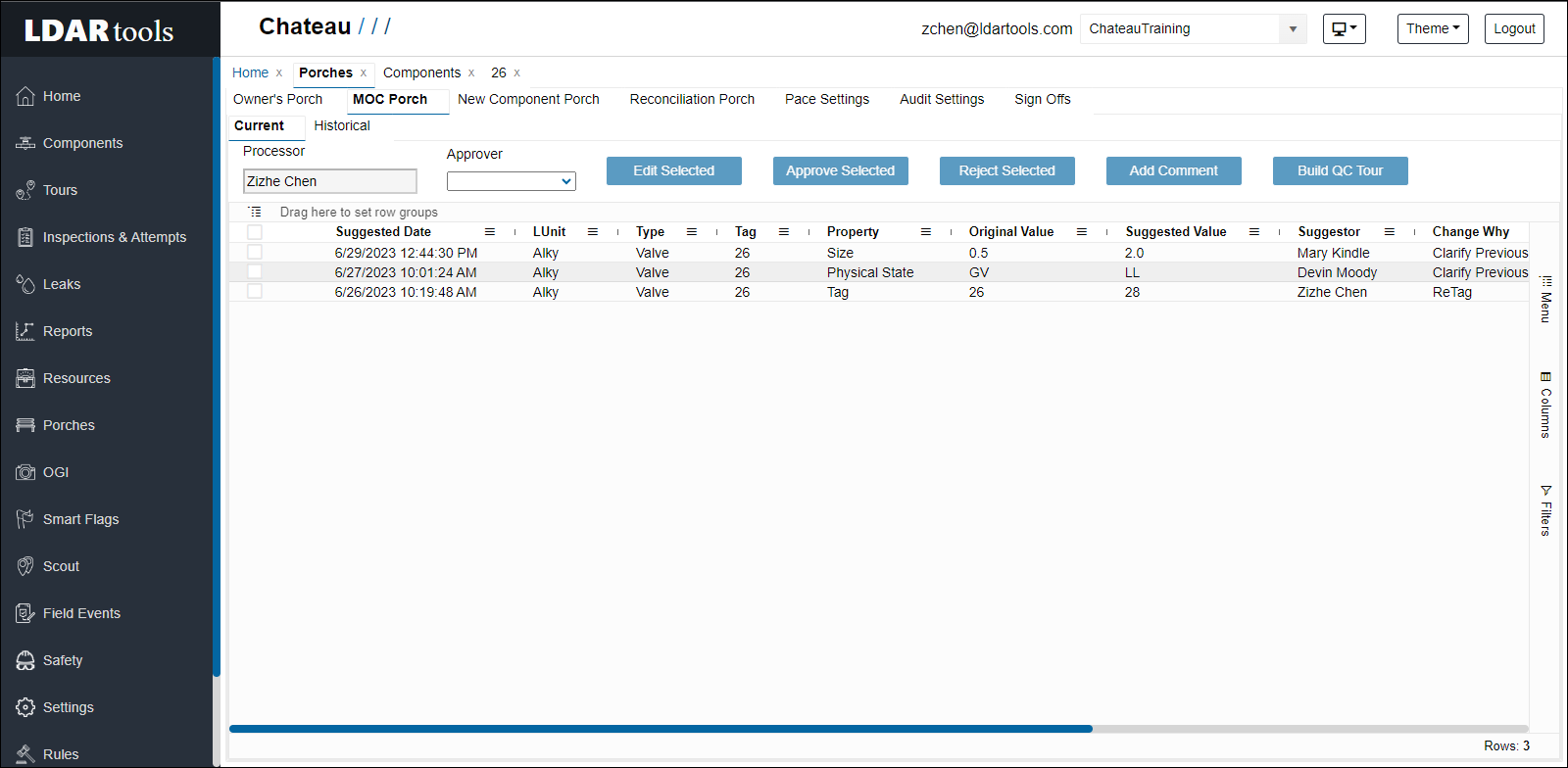Open Components via its sidebar icon
1568x768 pixels.
pos(25,143)
